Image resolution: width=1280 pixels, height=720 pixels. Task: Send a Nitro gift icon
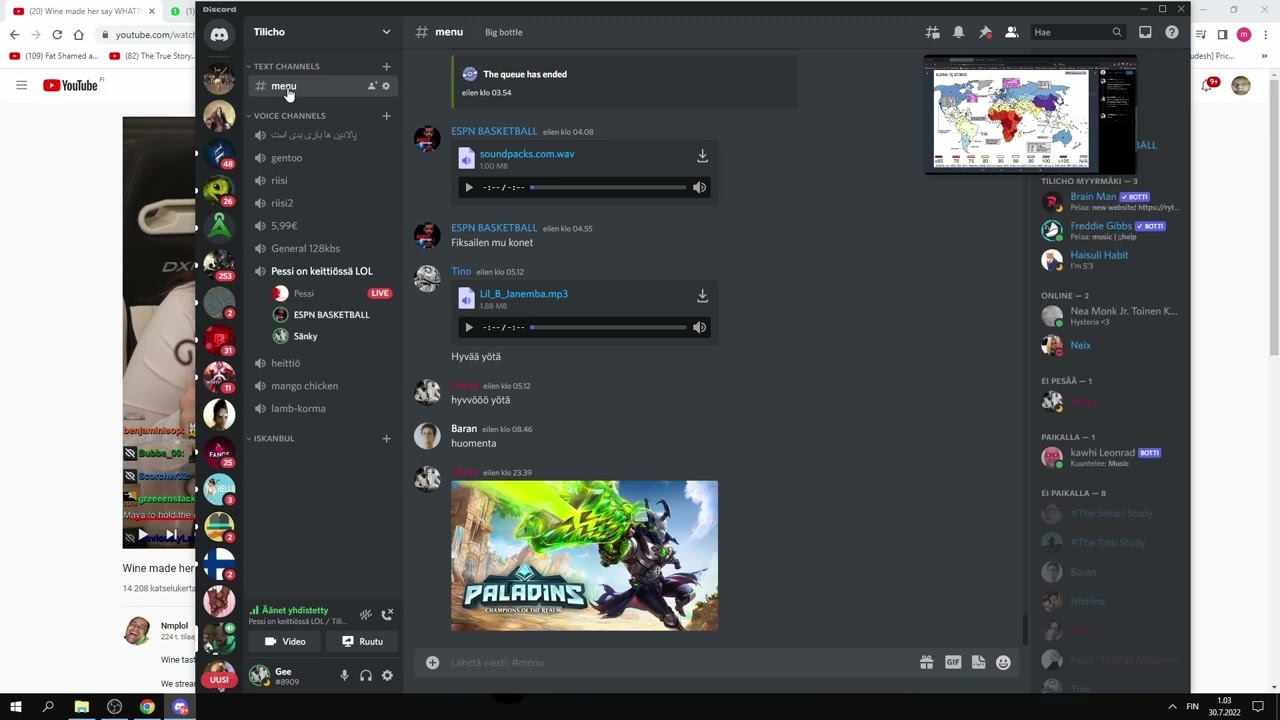pyautogui.click(x=926, y=662)
